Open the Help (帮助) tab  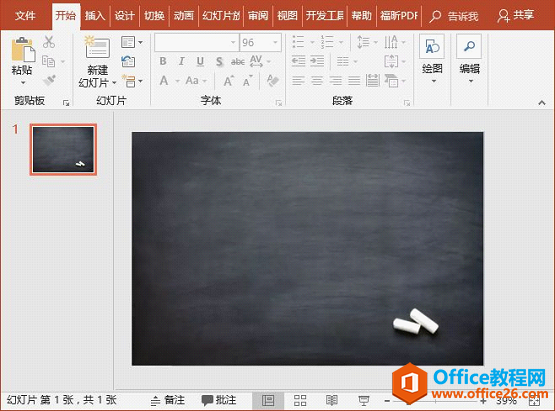pos(361,16)
